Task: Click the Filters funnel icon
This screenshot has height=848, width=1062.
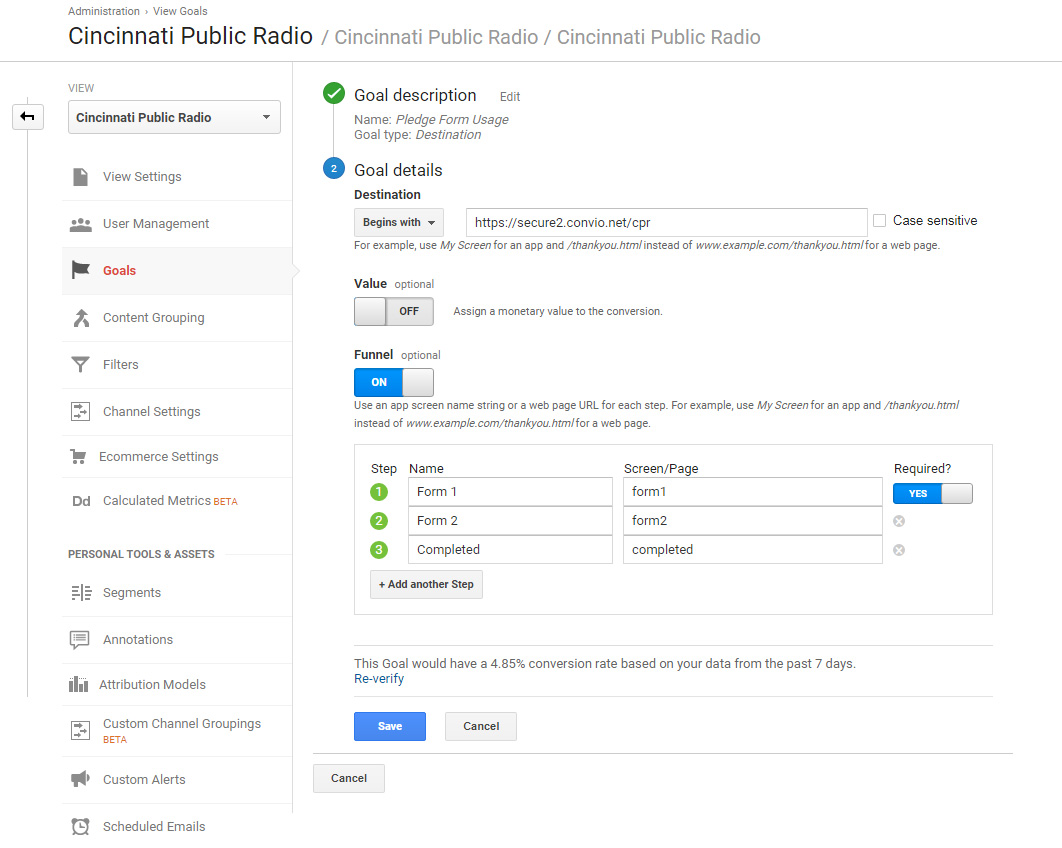Action: point(81,365)
